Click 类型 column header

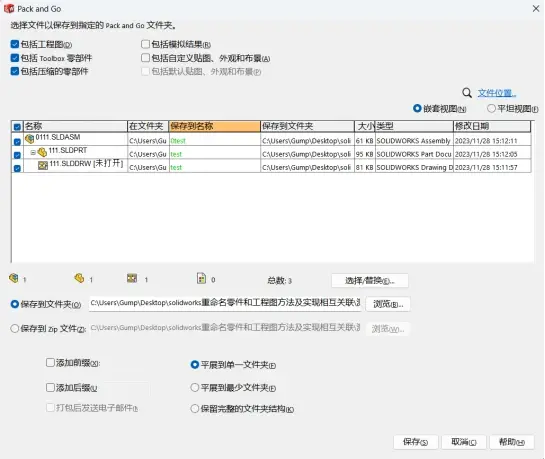pyautogui.click(x=414, y=126)
